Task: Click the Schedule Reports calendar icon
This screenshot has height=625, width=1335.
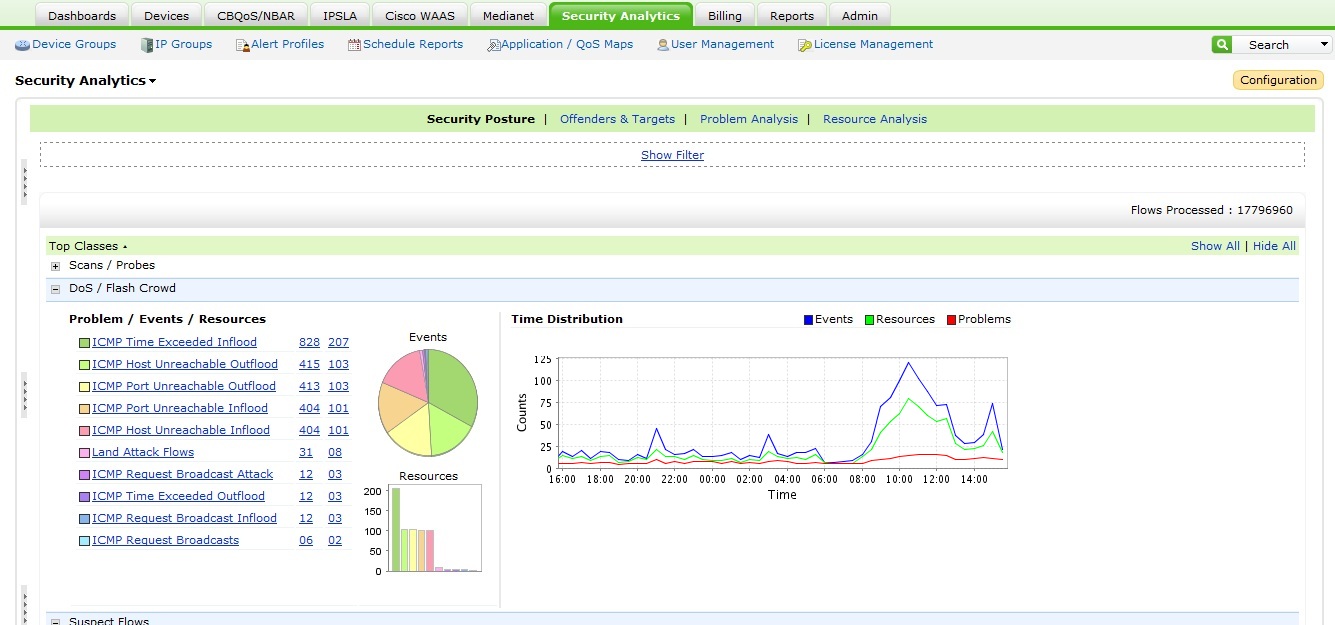Action: click(x=354, y=45)
